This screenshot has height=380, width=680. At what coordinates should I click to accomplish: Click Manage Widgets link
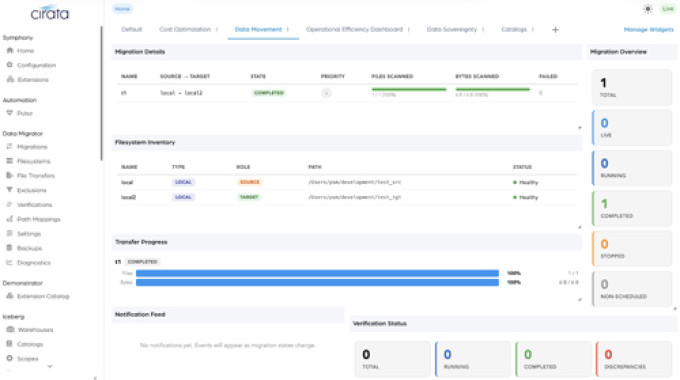[648, 29]
